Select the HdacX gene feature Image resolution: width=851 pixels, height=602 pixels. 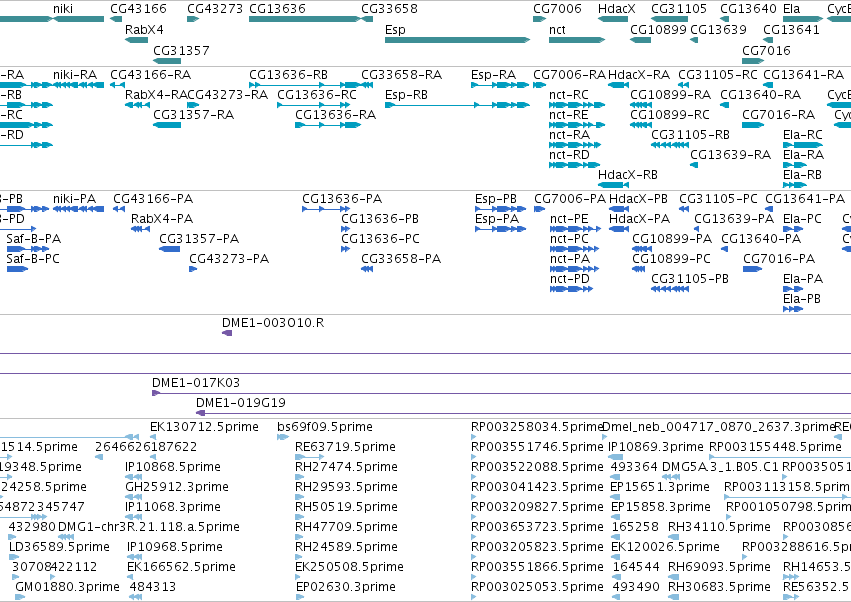tap(613, 19)
